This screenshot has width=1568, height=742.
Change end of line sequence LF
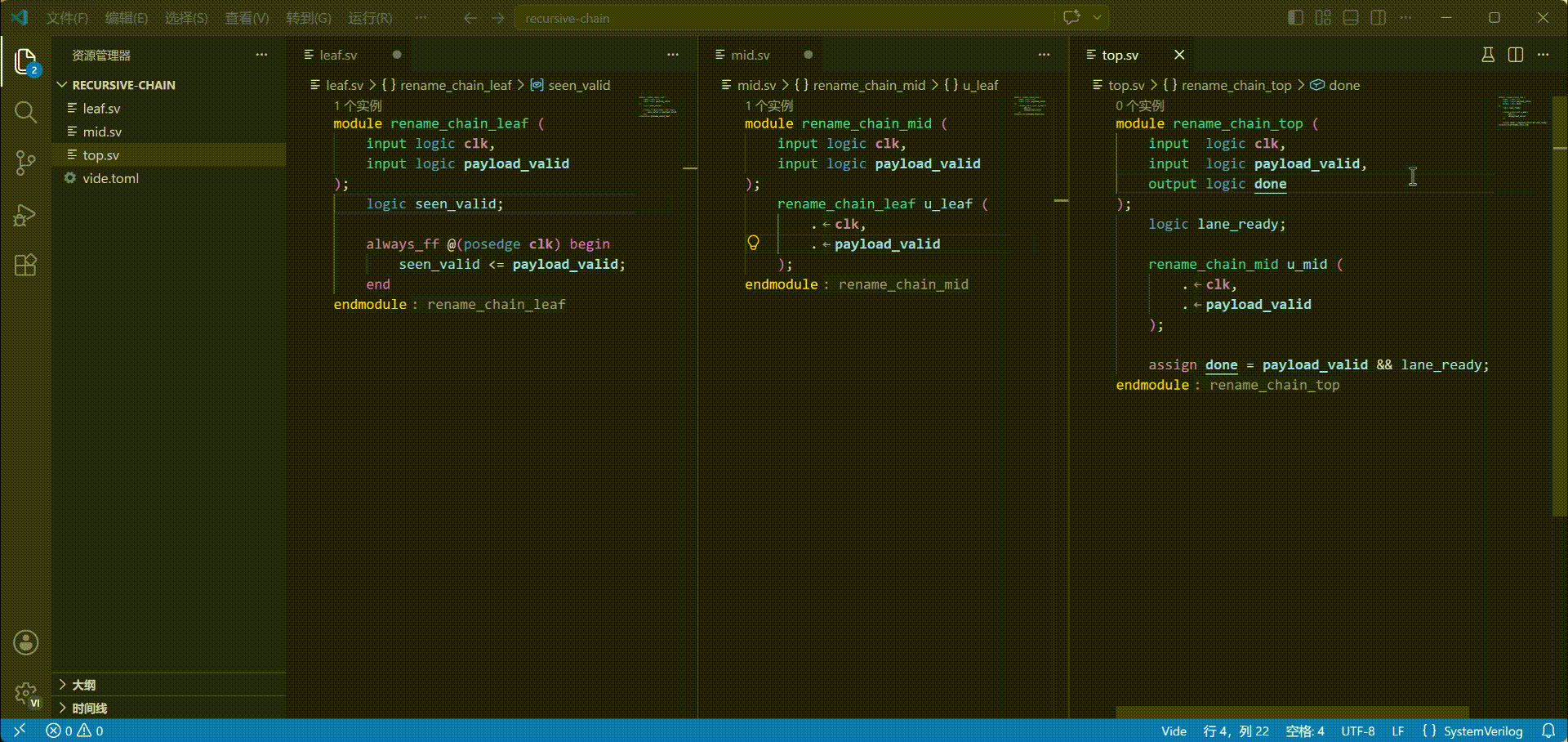coord(1398,731)
